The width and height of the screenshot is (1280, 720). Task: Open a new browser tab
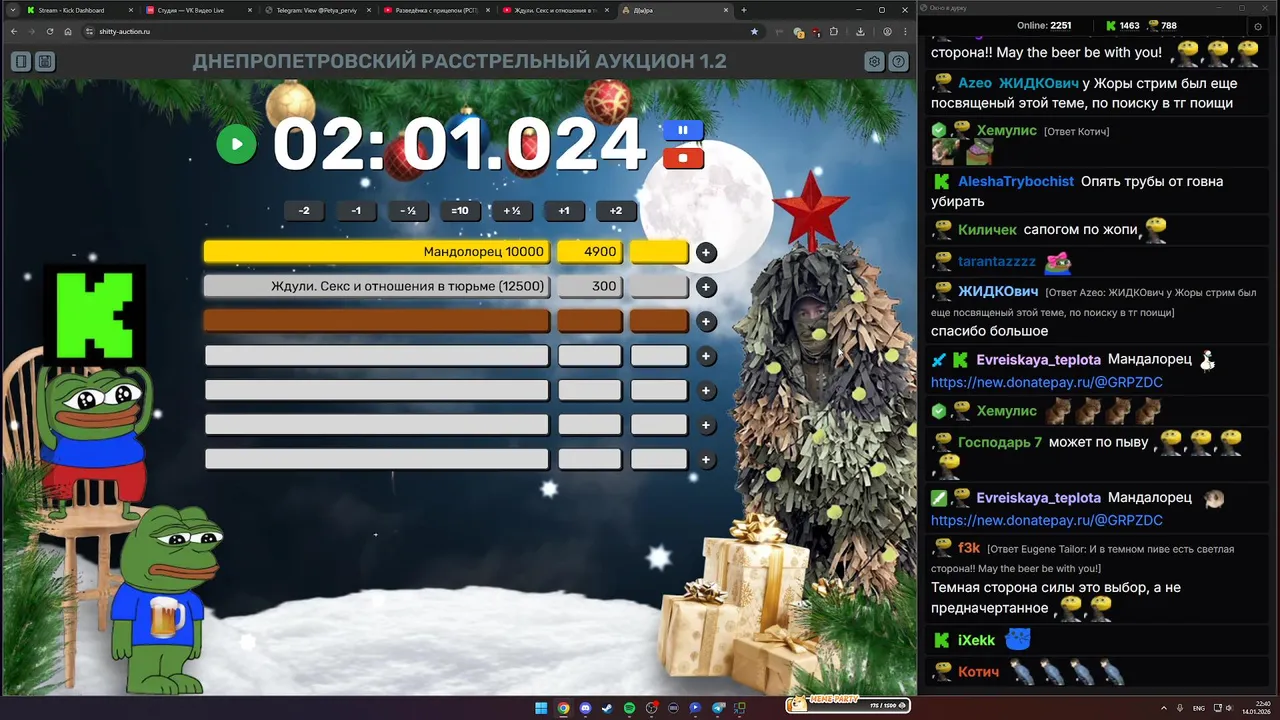pos(743,10)
